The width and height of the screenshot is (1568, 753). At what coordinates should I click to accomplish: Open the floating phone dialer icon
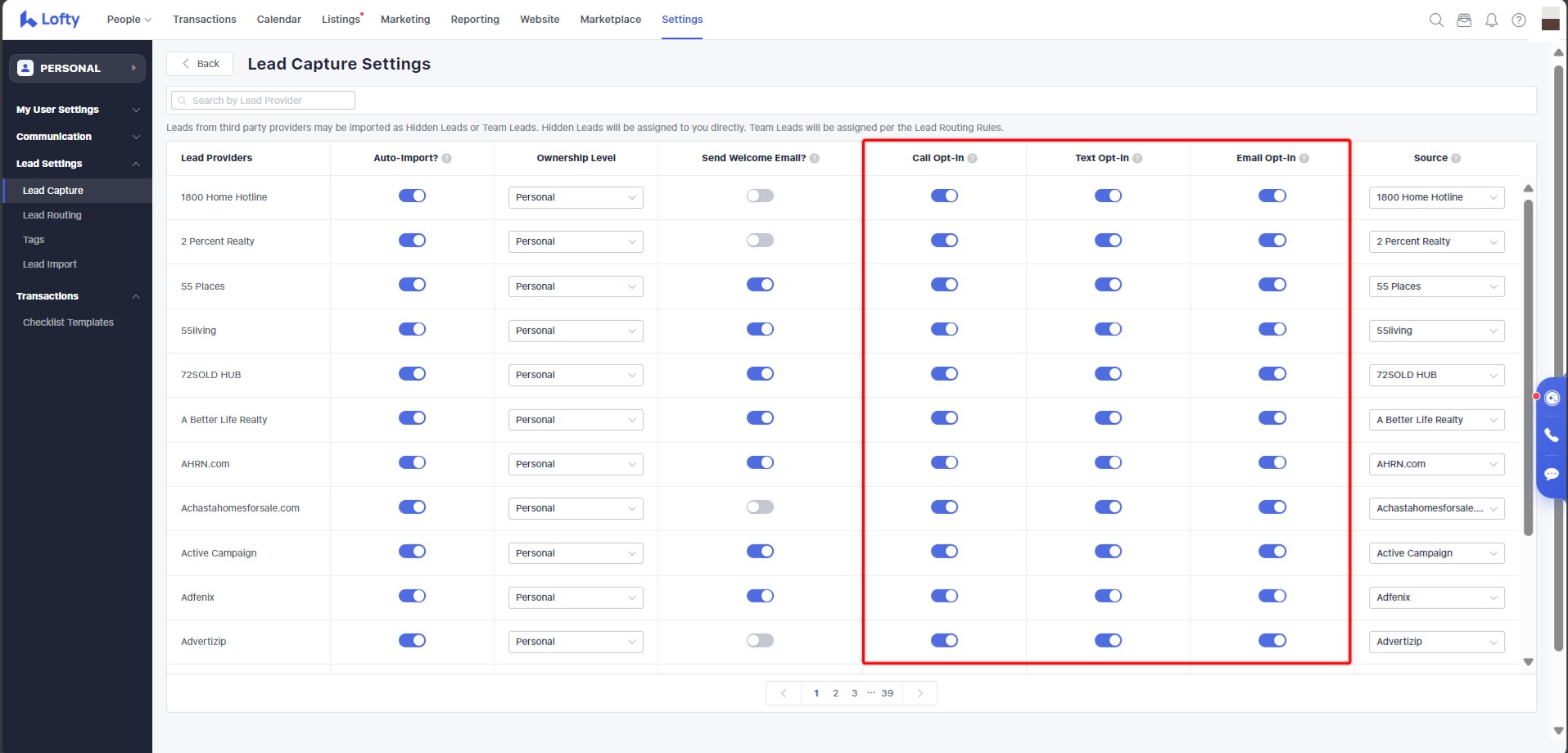click(x=1552, y=435)
